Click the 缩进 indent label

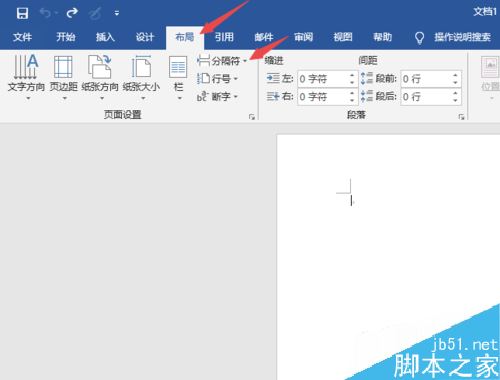(x=274, y=61)
